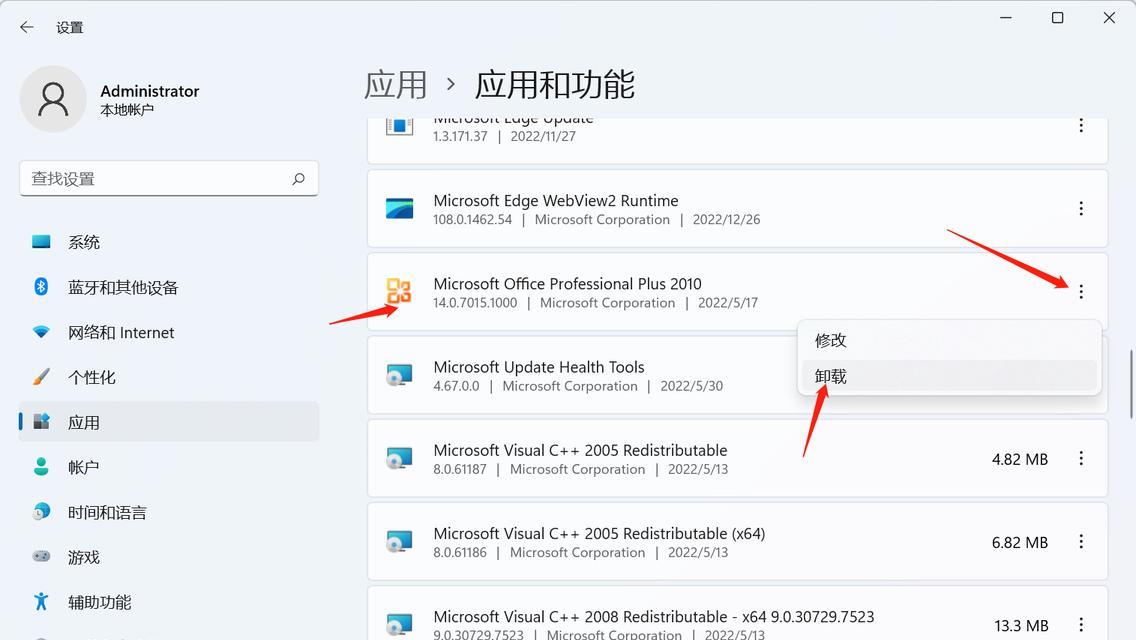Open the 系统 settings category

click(169, 242)
